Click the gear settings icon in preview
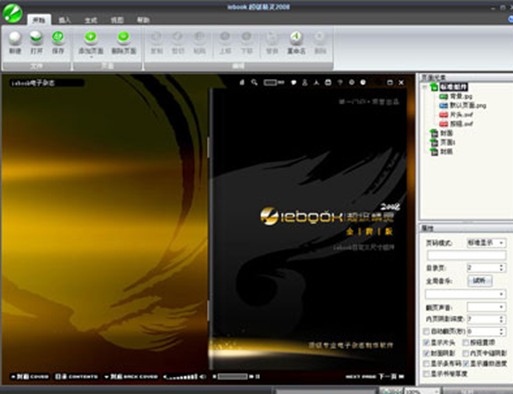The height and width of the screenshot is (394, 513). 352,82
